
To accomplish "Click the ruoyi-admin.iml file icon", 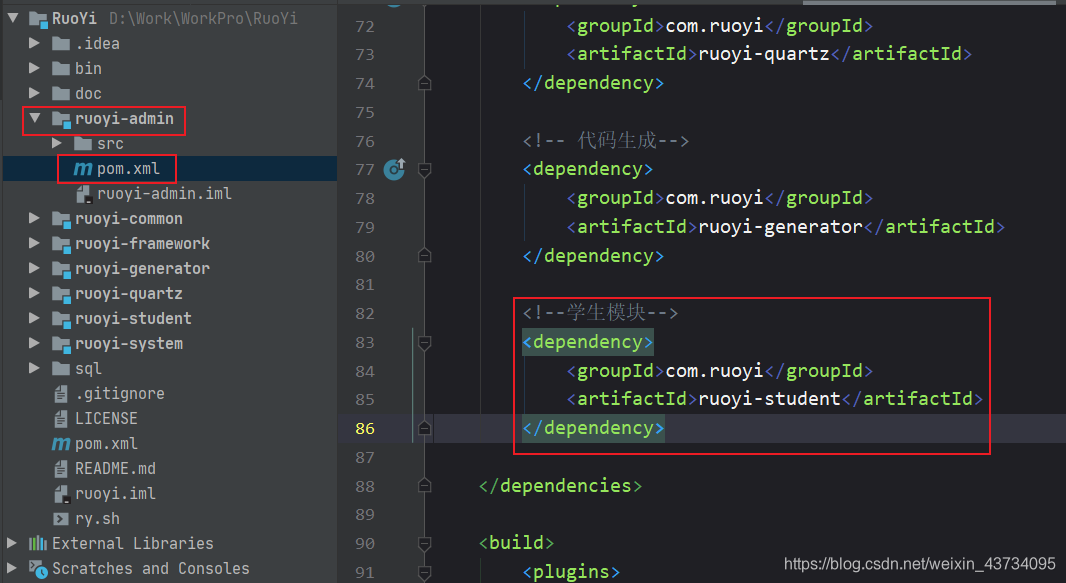I will click(x=84, y=194).
